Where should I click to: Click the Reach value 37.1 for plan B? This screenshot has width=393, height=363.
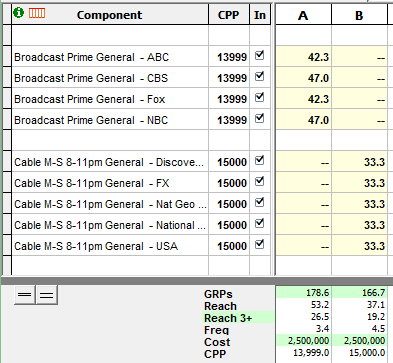pos(376,305)
